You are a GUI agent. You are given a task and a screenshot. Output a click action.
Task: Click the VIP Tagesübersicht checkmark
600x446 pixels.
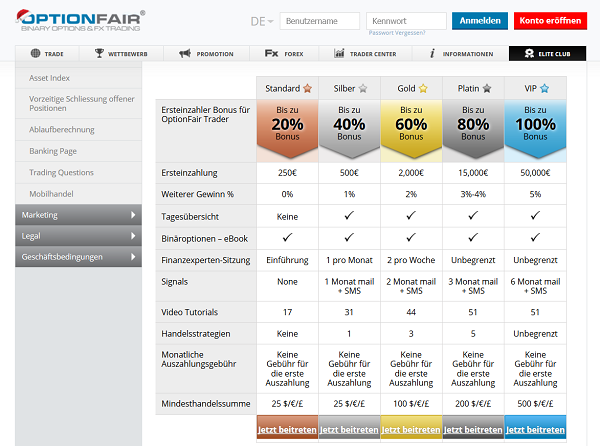535,216
